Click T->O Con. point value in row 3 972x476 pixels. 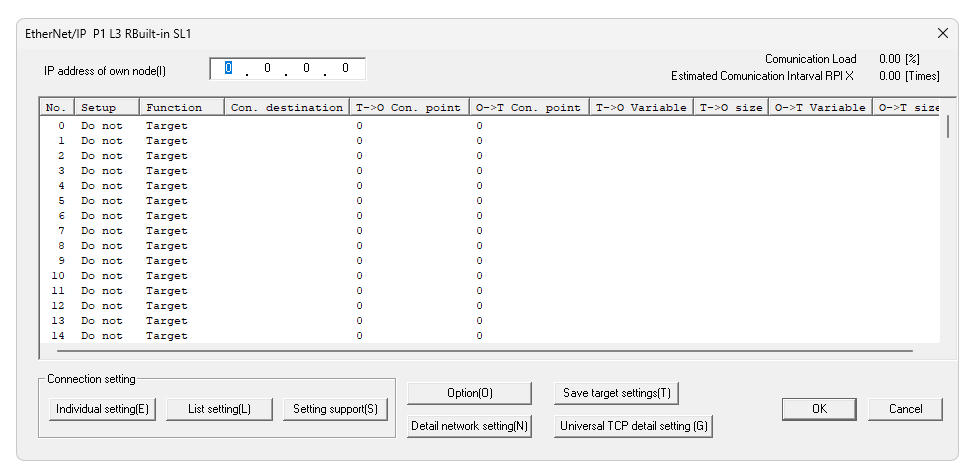[360, 171]
